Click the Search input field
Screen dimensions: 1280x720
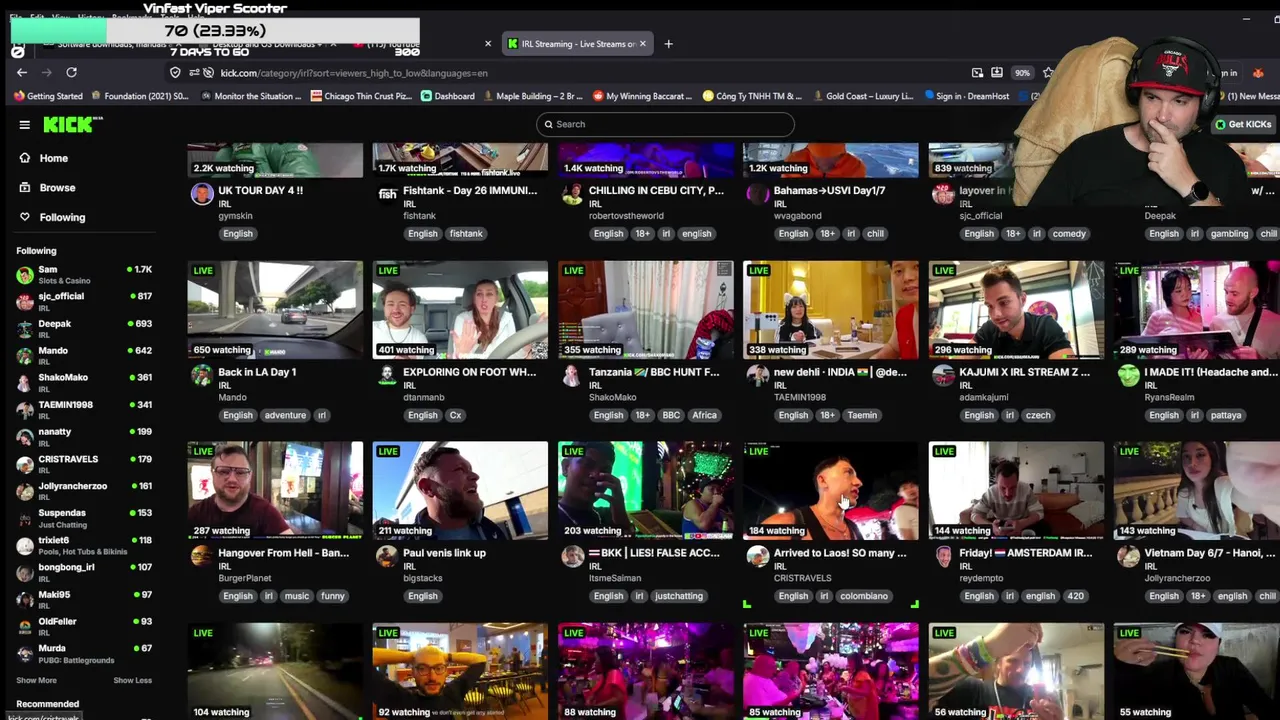[x=665, y=124]
